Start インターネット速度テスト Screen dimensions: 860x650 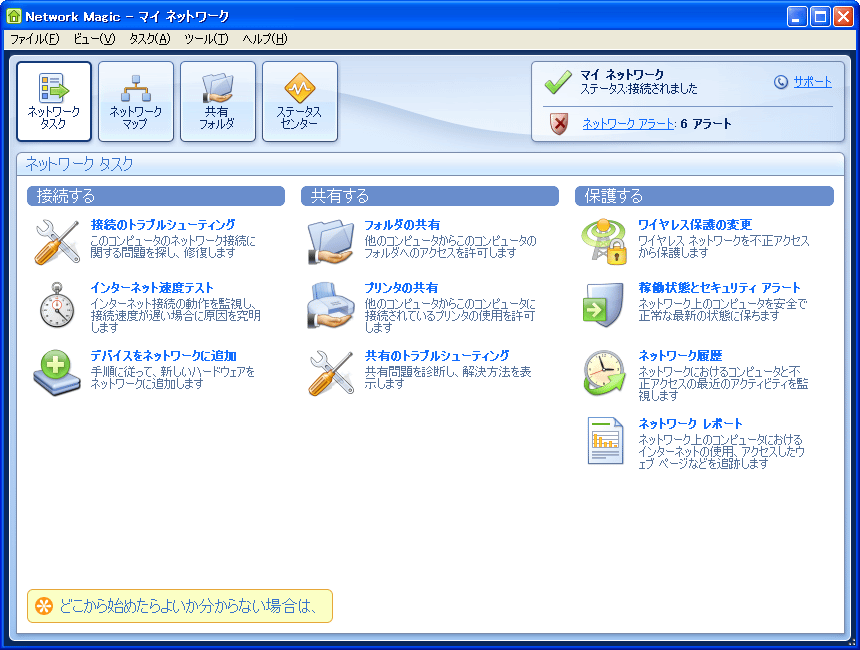152,288
